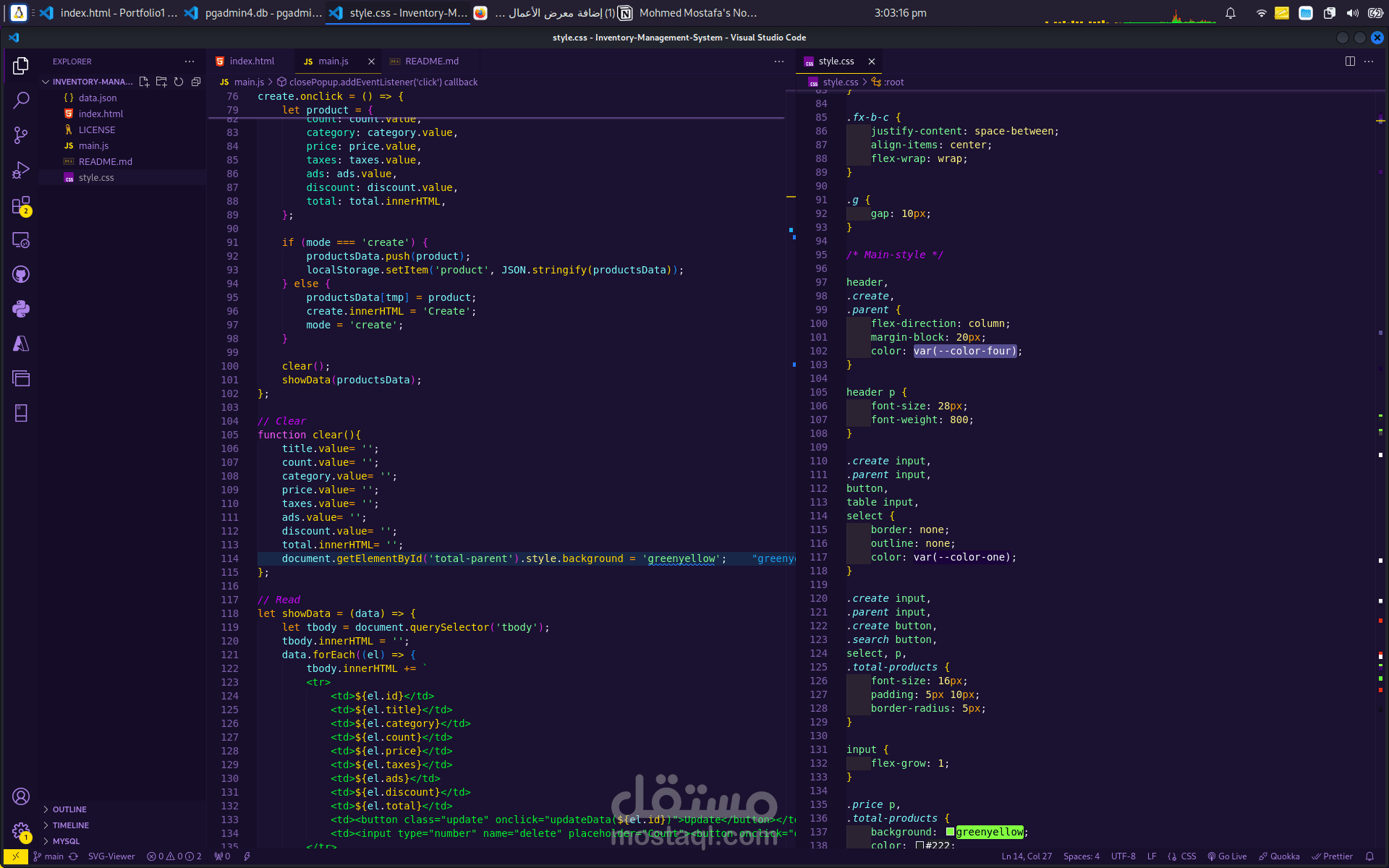The height and width of the screenshot is (868, 1389).
Task: Refresh the Explorer file tree
Action: [179, 82]
